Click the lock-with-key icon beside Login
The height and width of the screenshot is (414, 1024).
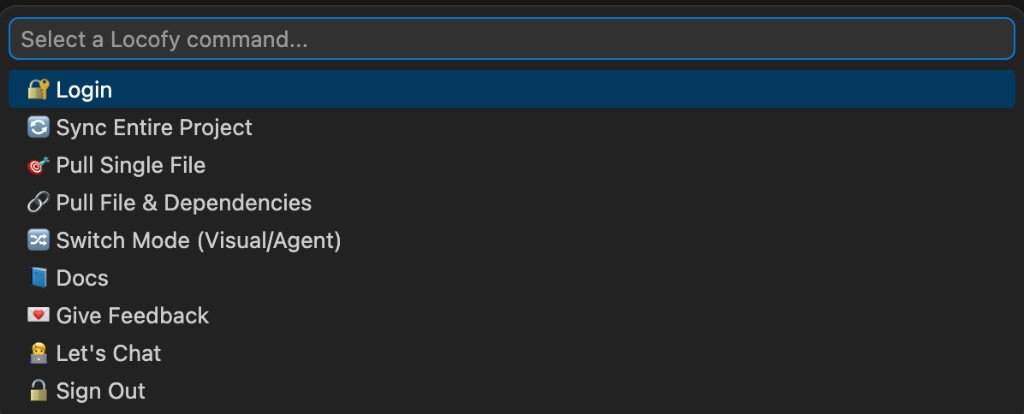pos(38,90)
